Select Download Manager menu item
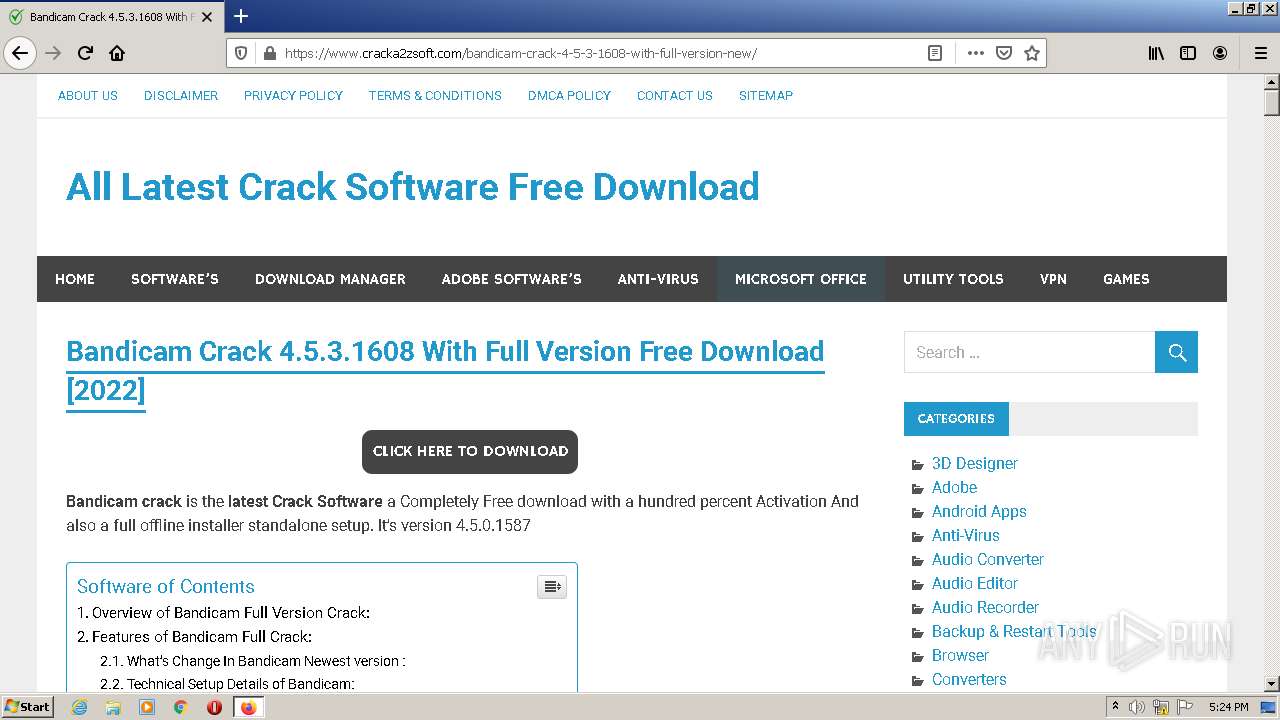1280x720 pixels. pos(330,279)
